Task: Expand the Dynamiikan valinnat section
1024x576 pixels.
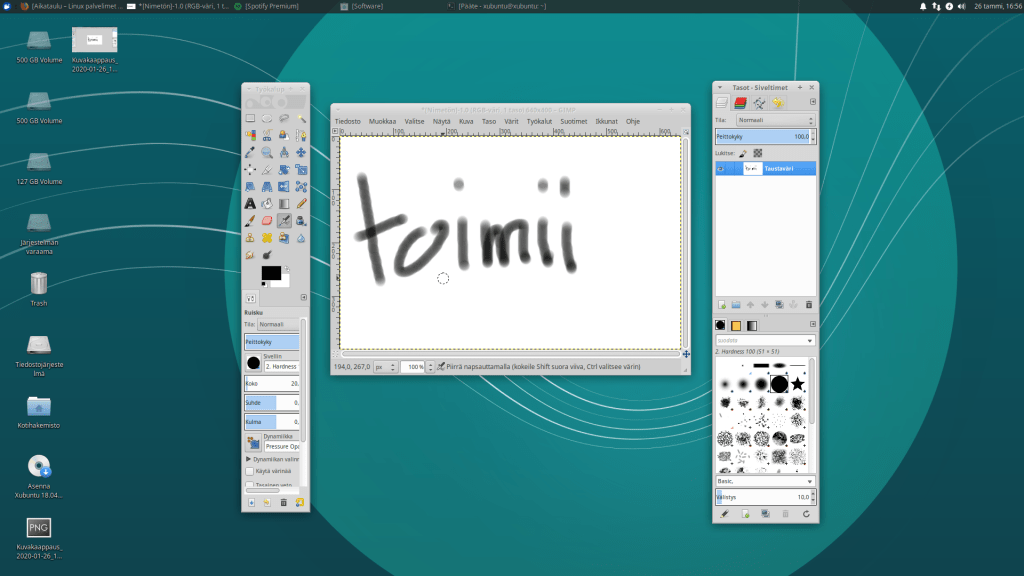Action: click(249, 458)
